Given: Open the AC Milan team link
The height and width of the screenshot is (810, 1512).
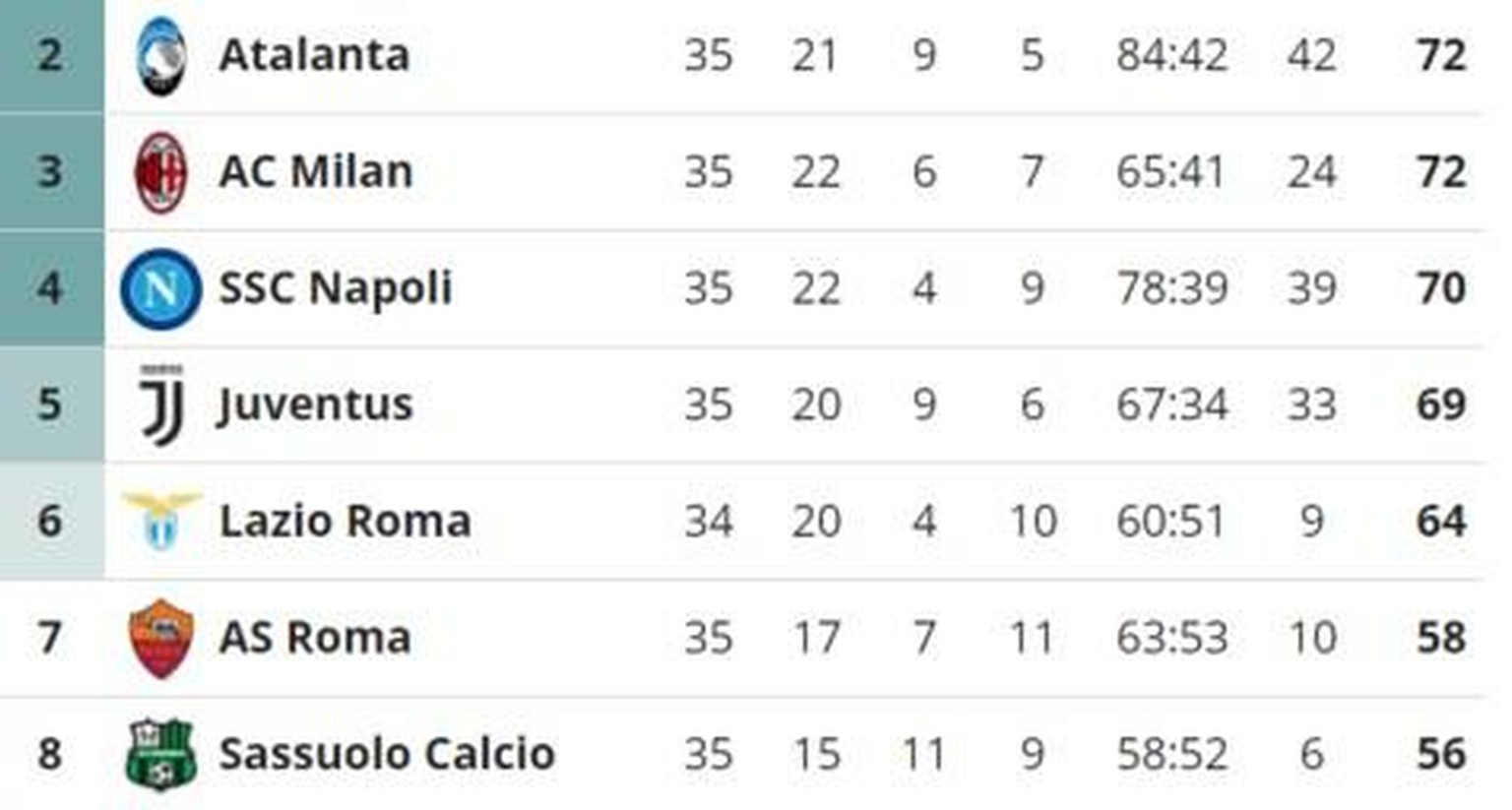Looking at the screenshot, I should [315, 172].
